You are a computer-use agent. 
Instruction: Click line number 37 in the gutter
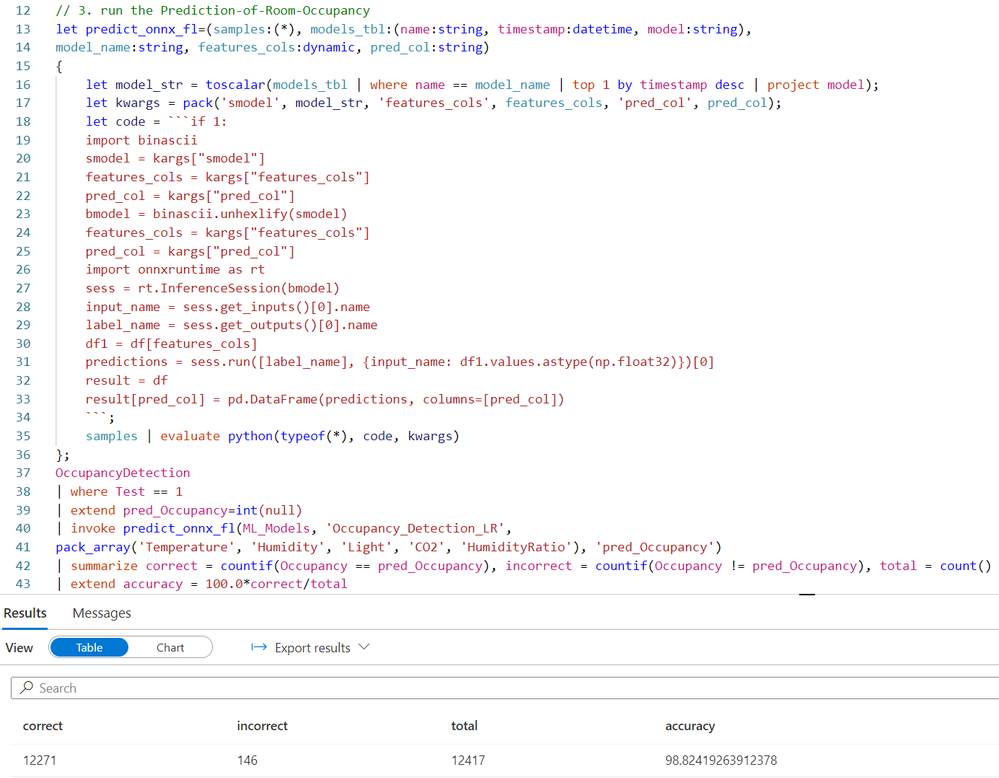tap(23, 473)
